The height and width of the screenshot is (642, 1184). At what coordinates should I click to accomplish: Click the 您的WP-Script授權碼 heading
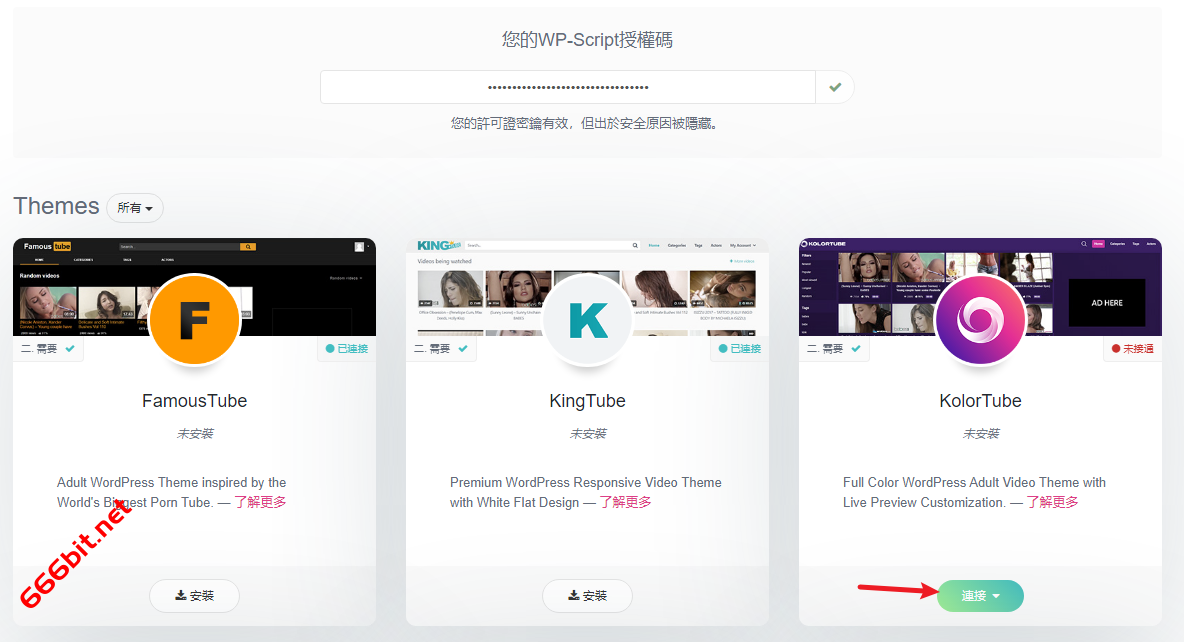tap(587, 39)
